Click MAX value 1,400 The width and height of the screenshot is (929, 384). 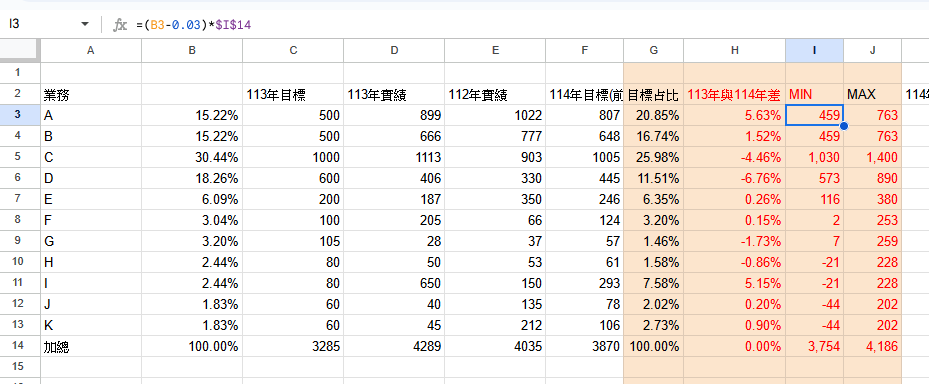pos(873,158)
